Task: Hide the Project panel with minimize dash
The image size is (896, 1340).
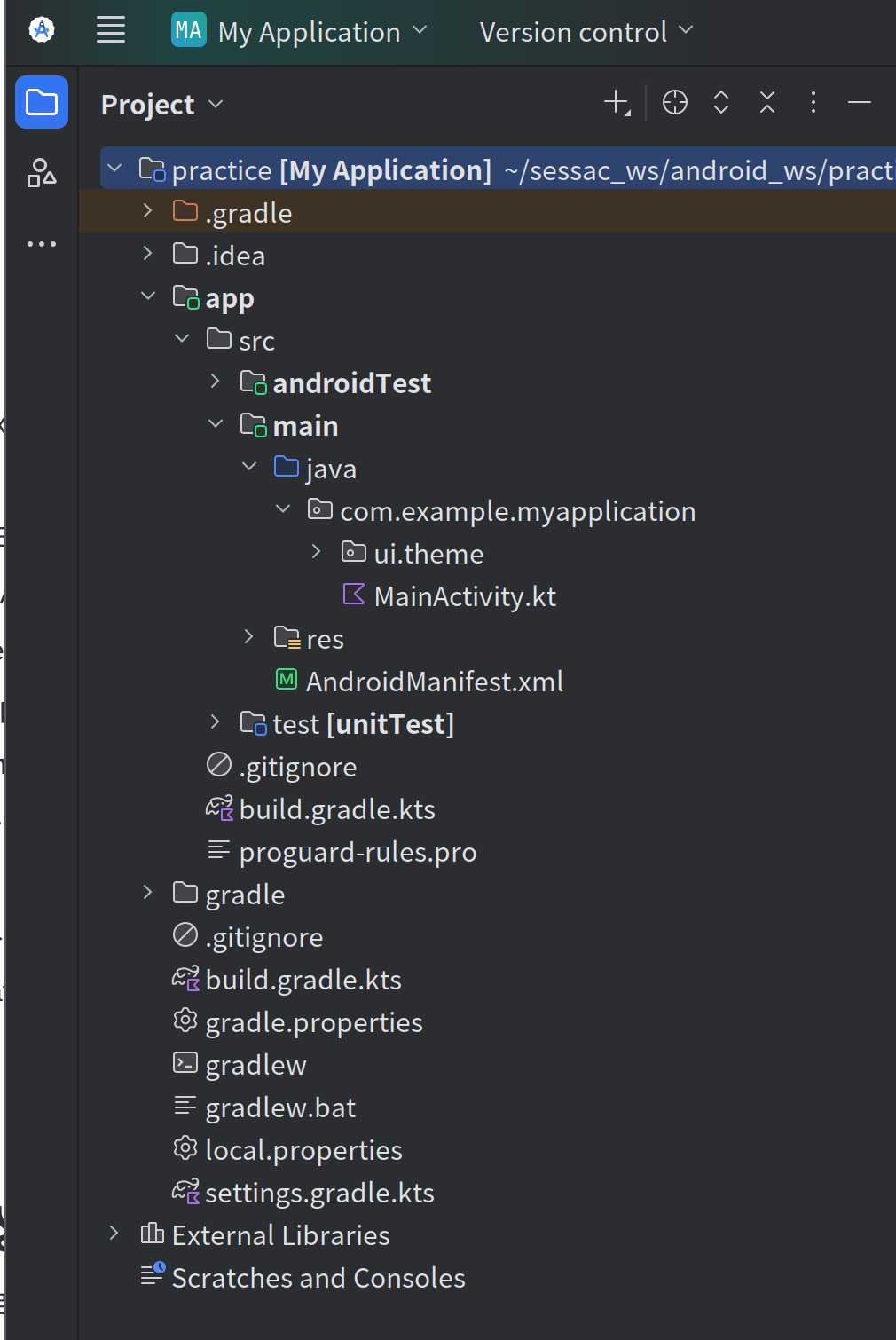Action: pos(859,103)
